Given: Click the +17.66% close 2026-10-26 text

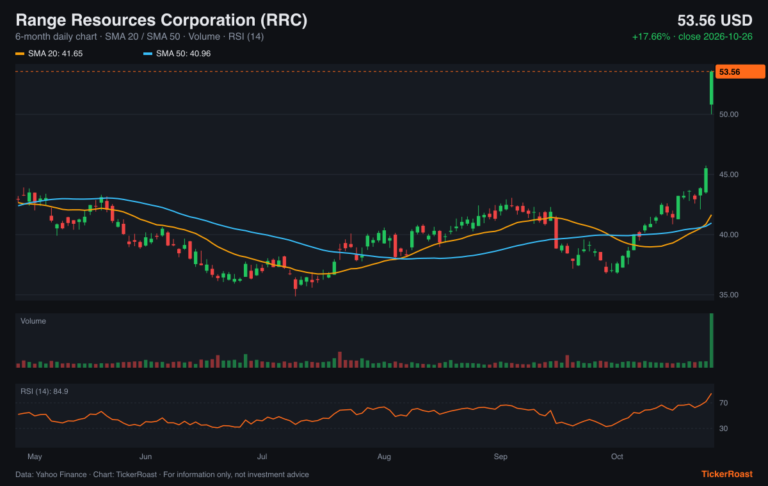Looking at the screenshot, I should pos(692,37).
